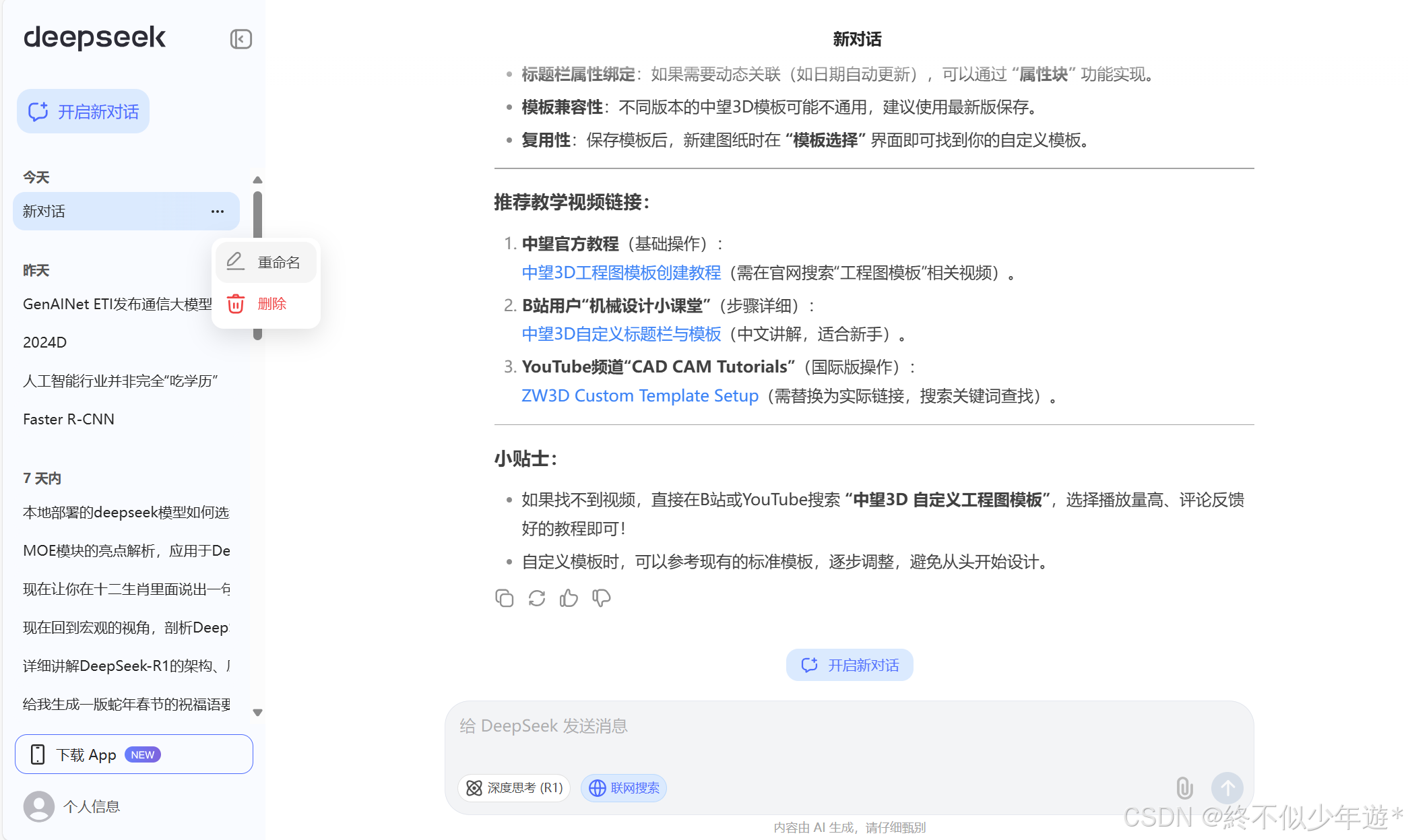Toggle the 联网搜索 web search option
Screen dimensions: 1408x840
point(624,787)
